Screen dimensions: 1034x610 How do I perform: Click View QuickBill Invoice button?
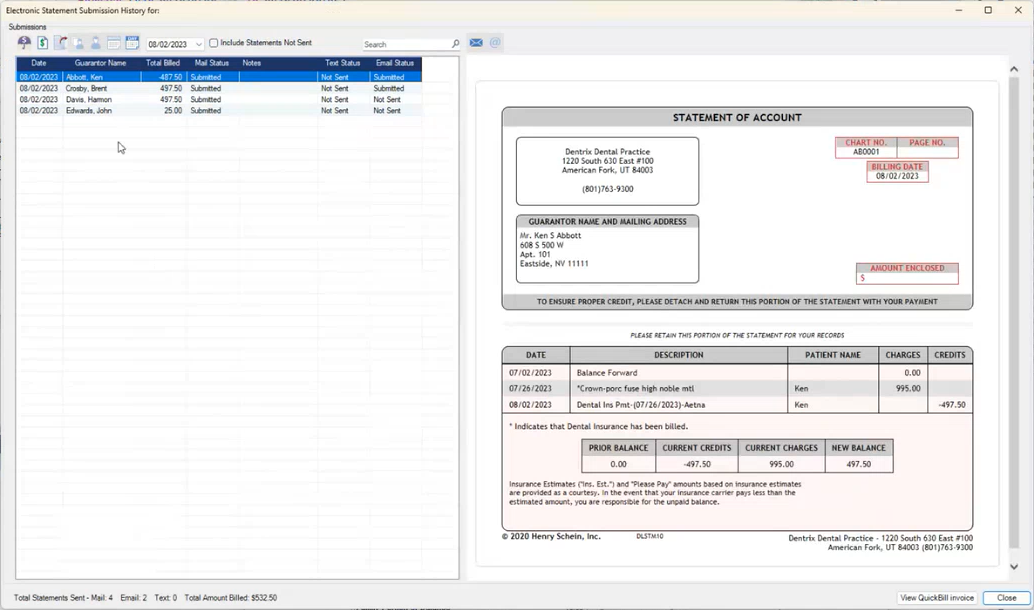tap(937, 598)
